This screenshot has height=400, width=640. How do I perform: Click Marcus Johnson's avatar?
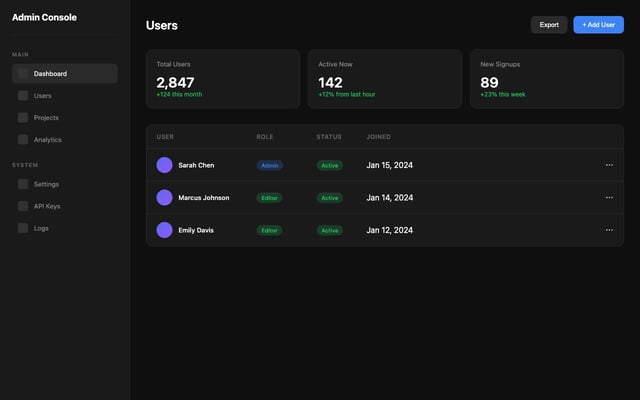pos(164,198)
